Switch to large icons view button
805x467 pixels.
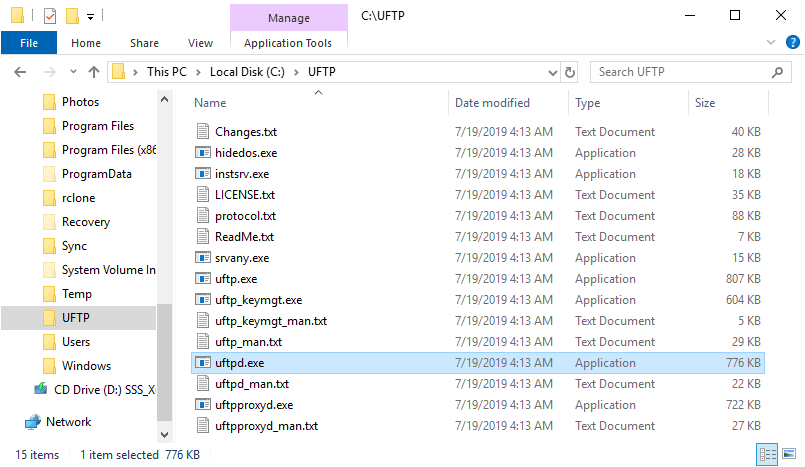(789, 454)
